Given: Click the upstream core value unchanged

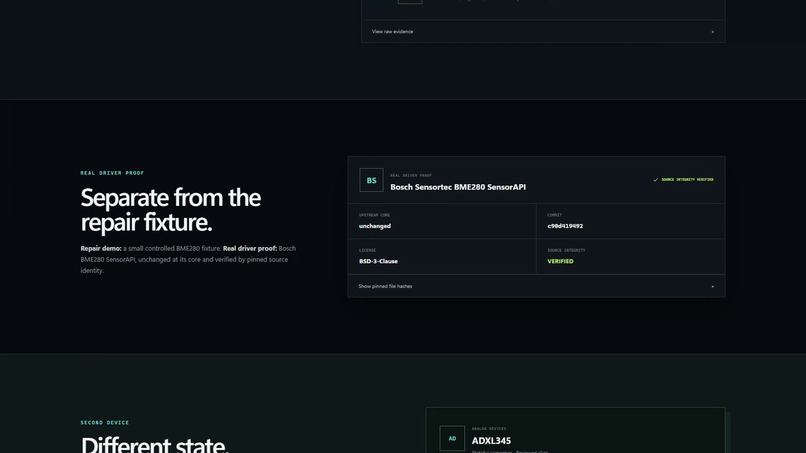Looking at the screenshot, I should pyautogui.click(x=375, y=226).
